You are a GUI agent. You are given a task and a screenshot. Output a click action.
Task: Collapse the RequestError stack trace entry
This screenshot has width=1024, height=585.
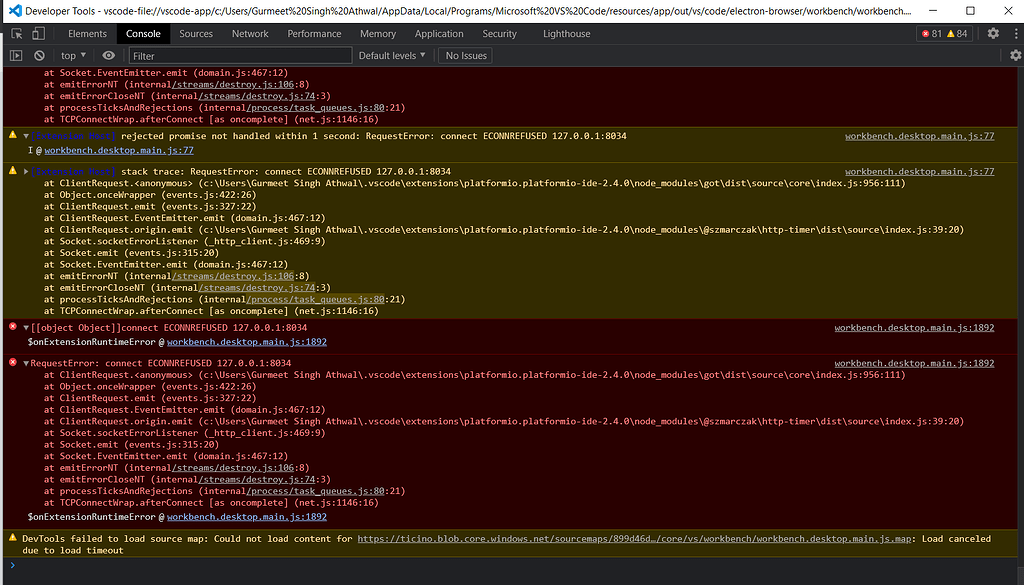26,364
